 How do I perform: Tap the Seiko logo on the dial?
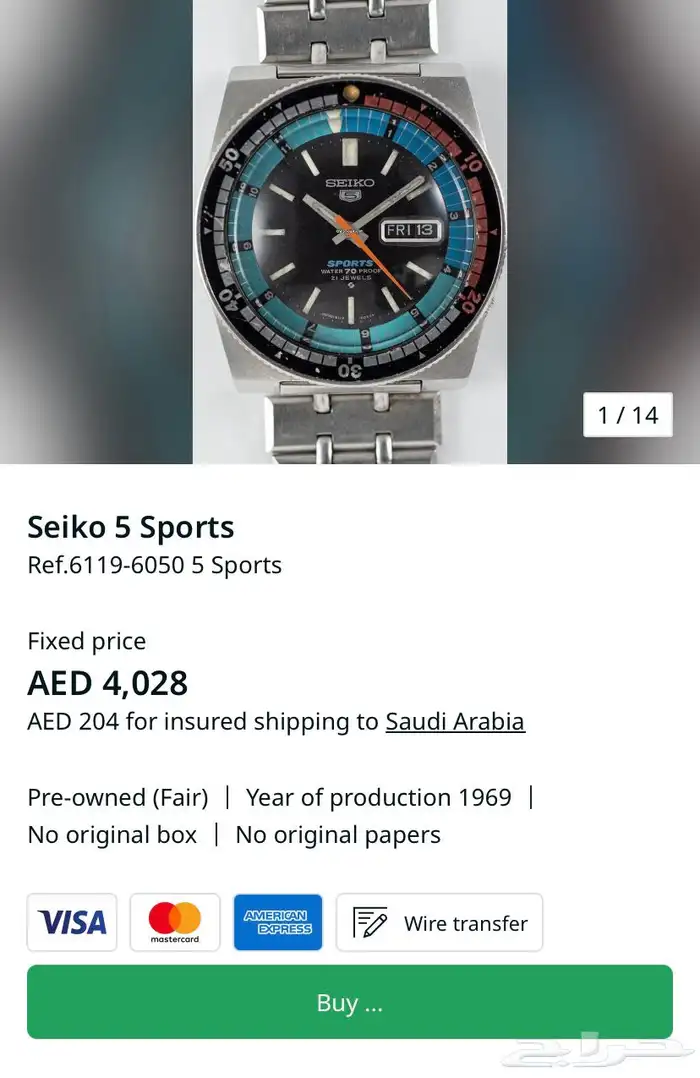350,183
